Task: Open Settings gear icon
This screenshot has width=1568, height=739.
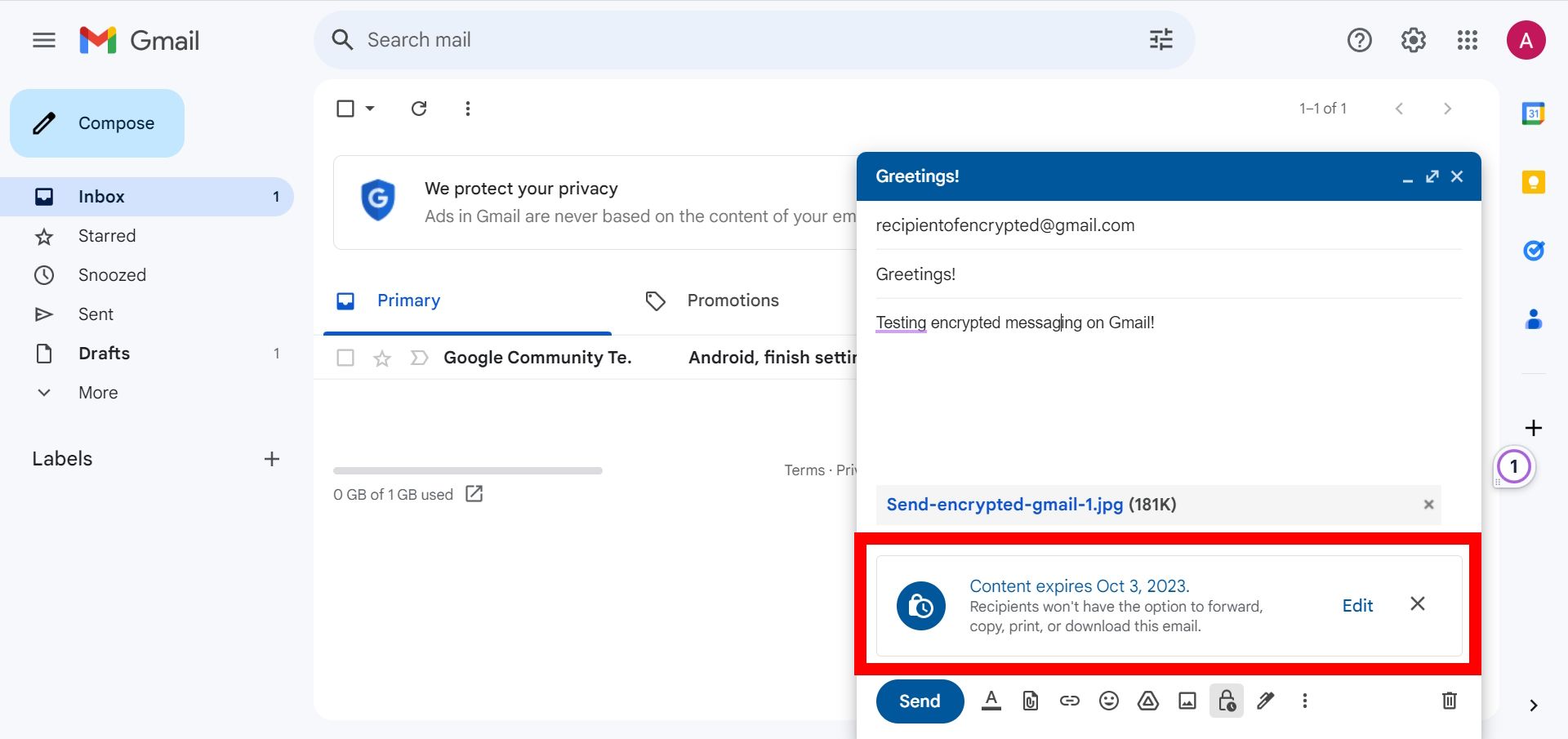Action: (1413, 40)
